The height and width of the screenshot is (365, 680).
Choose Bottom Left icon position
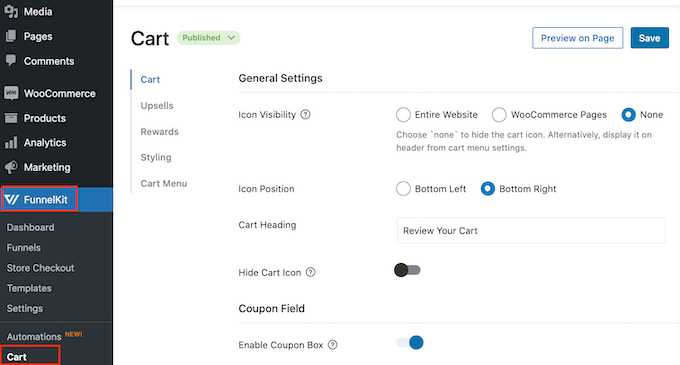pyautogui.click(x=403, y=189)
